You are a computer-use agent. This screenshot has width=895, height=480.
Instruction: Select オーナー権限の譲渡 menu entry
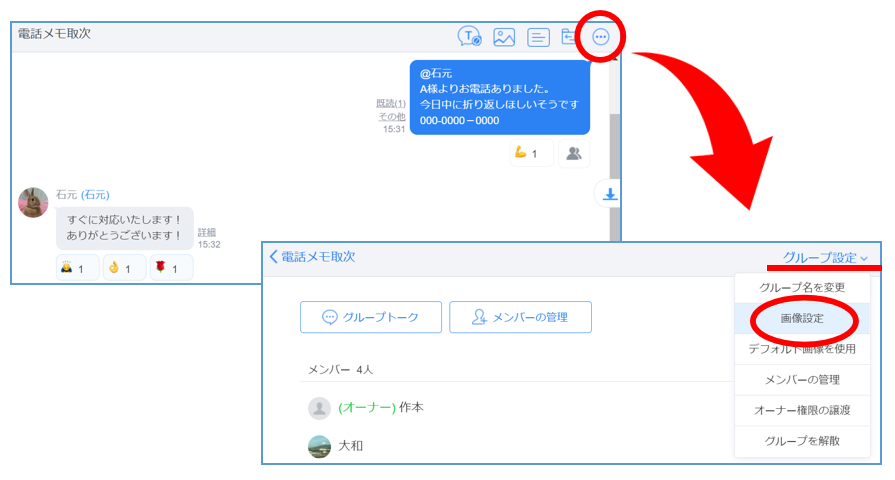802,410
